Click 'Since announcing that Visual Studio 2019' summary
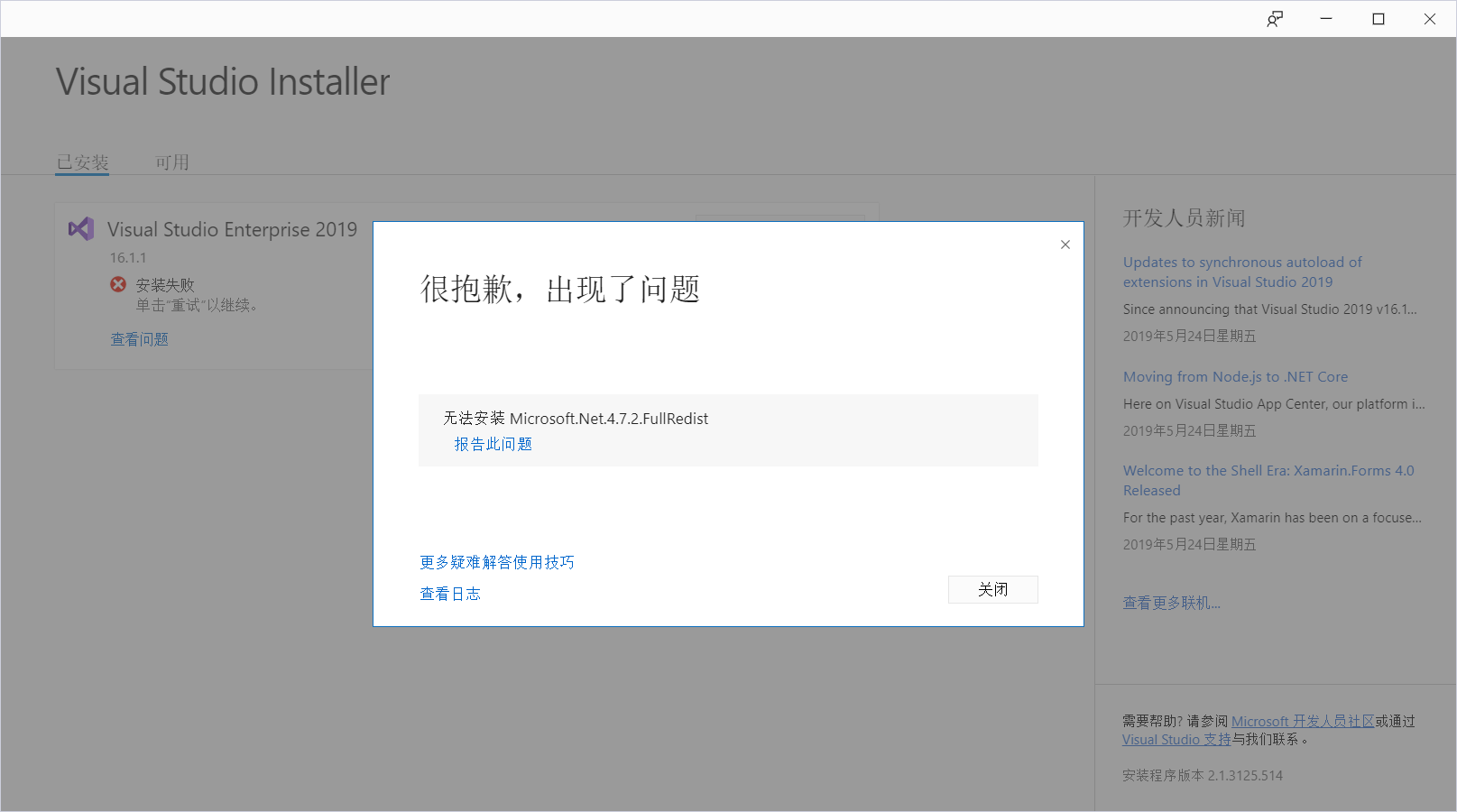Viewport: 1457px width, 812px height. click(1270, 309)
